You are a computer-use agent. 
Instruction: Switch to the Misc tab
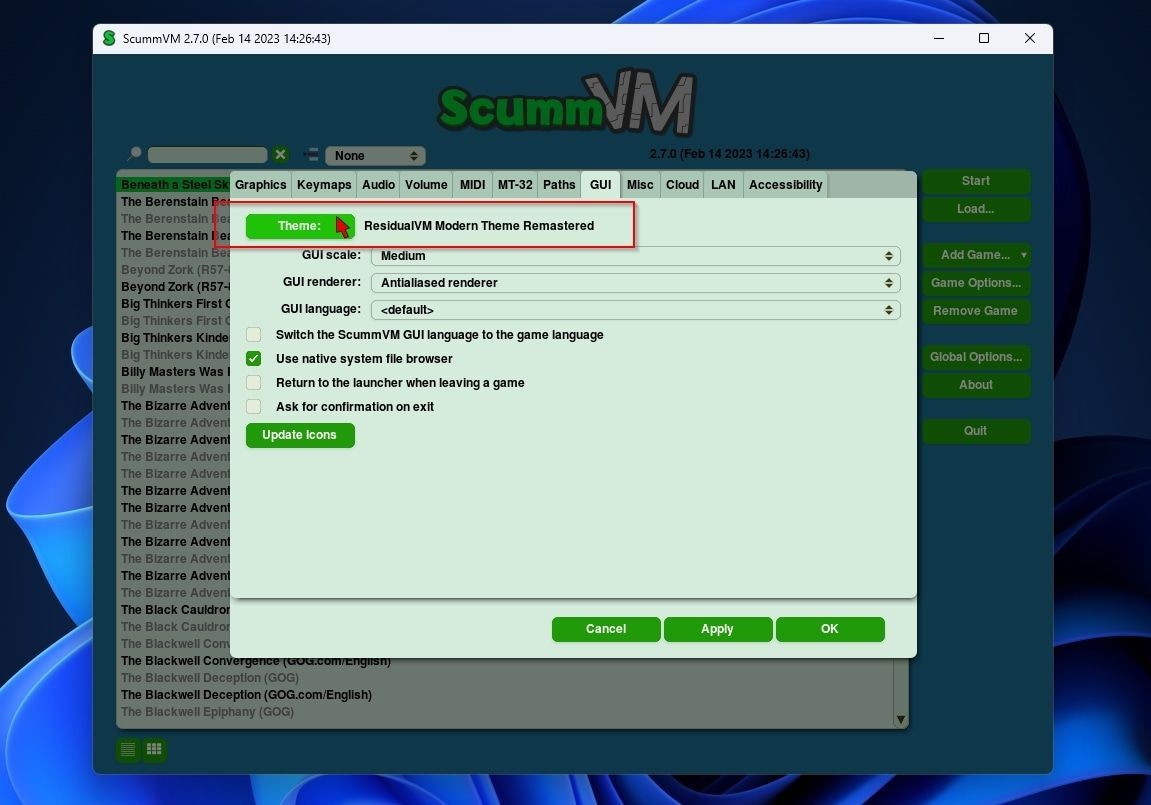(x=639, y=185)
